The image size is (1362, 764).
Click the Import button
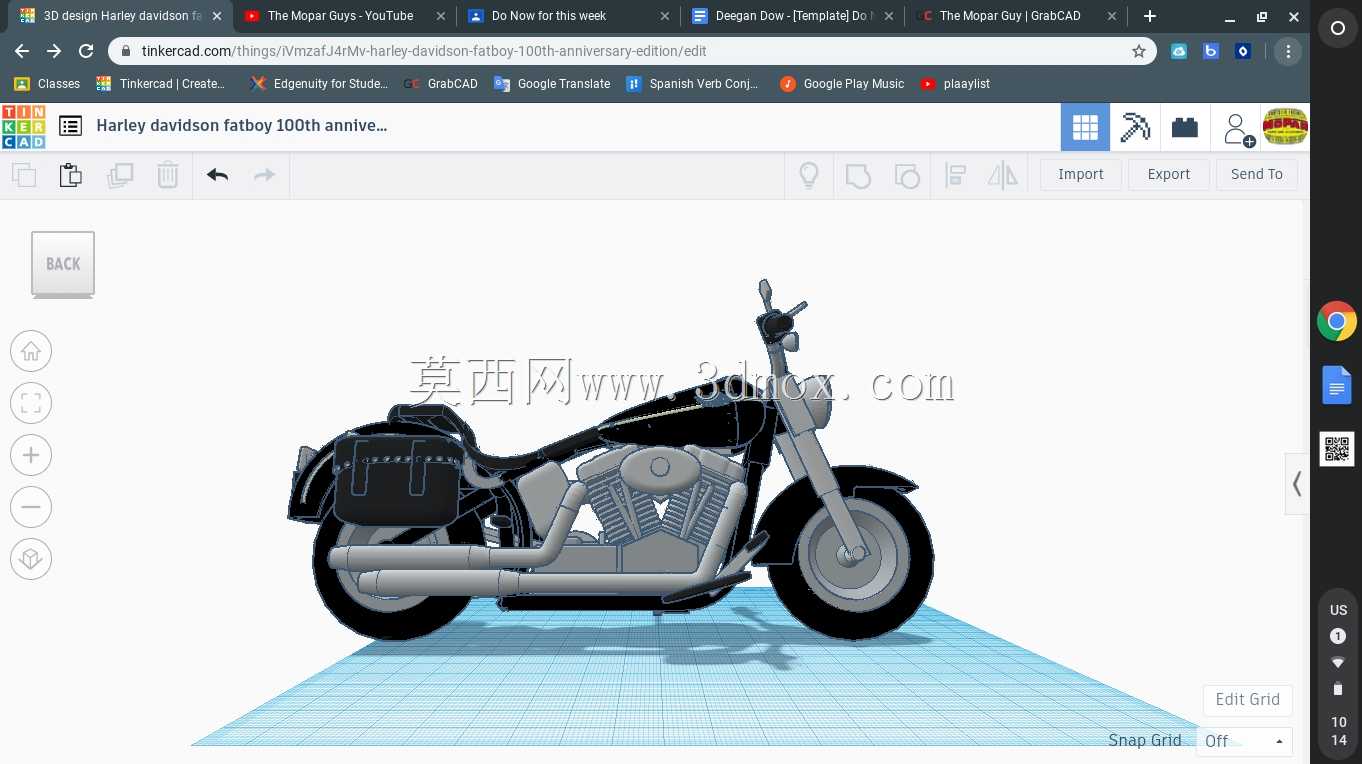tap(1081, 174)
